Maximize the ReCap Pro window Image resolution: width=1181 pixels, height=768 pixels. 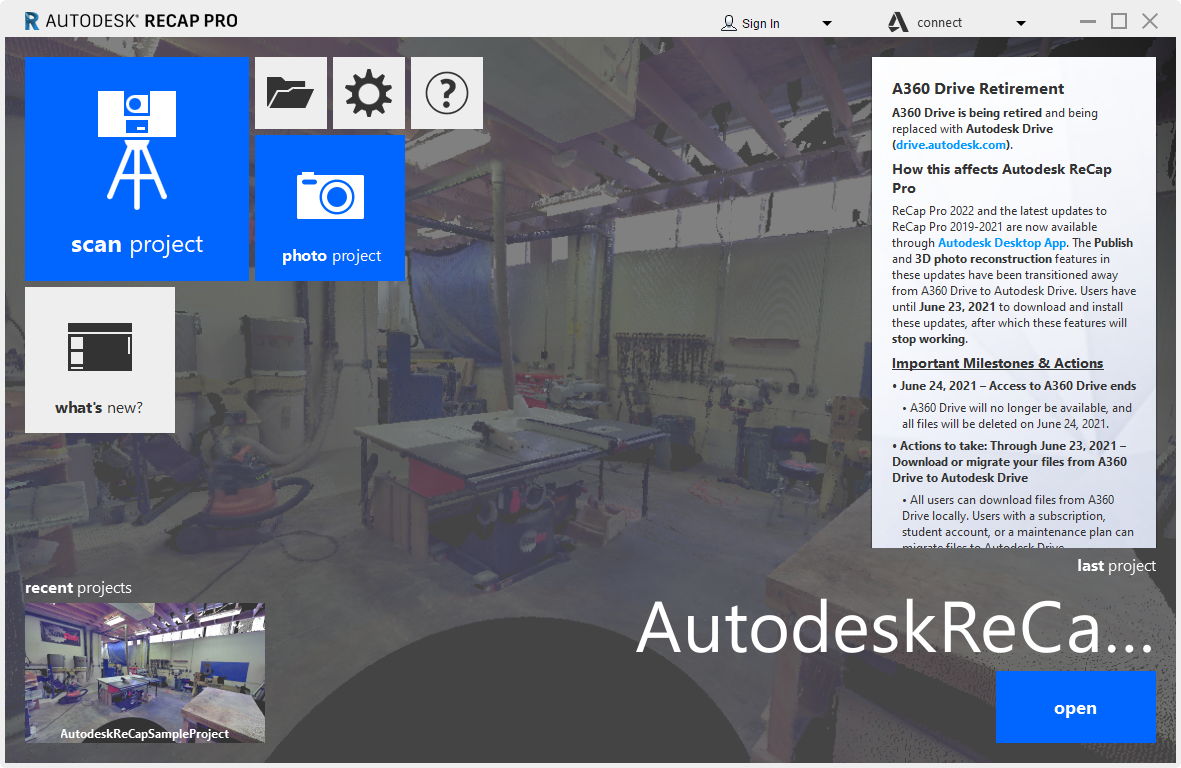coord(1119,21)
